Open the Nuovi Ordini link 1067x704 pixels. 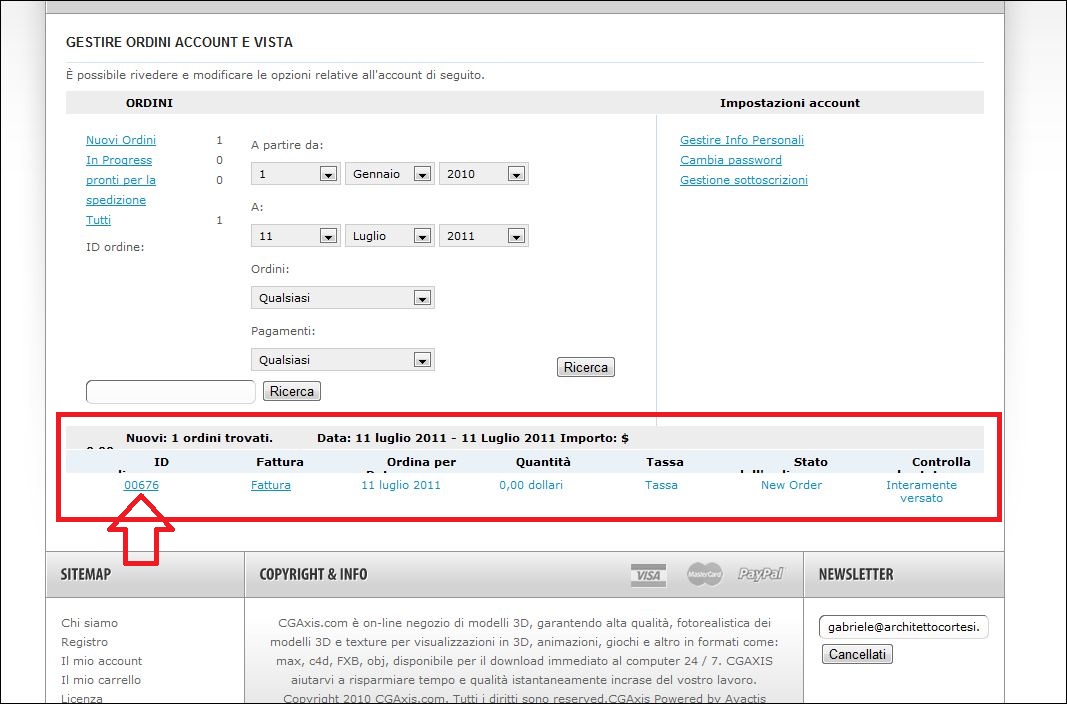120,140
